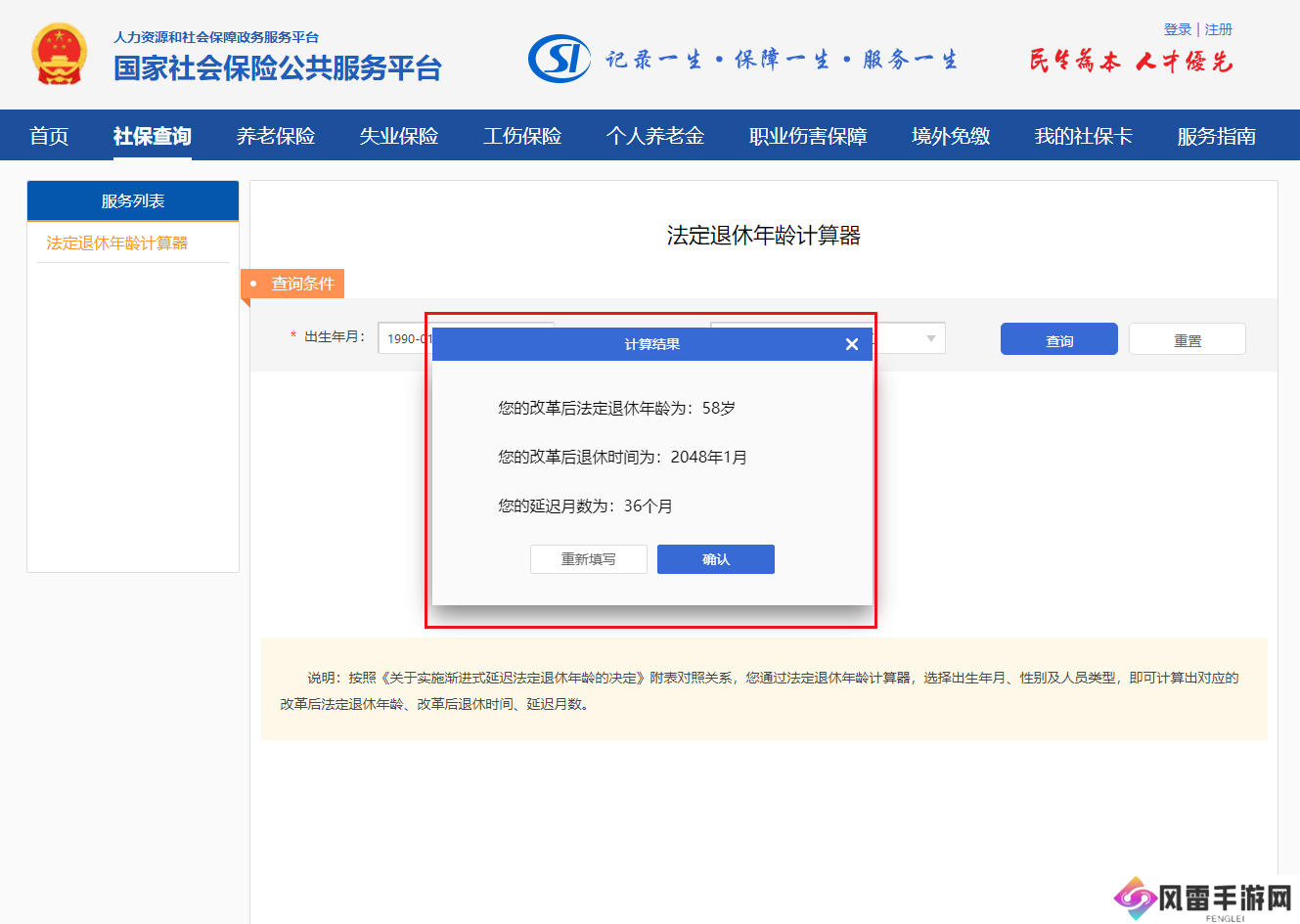This screenshot has width=1300, height=924.
Task: Navigate to 个人养老金
Action: coord(654,136)
